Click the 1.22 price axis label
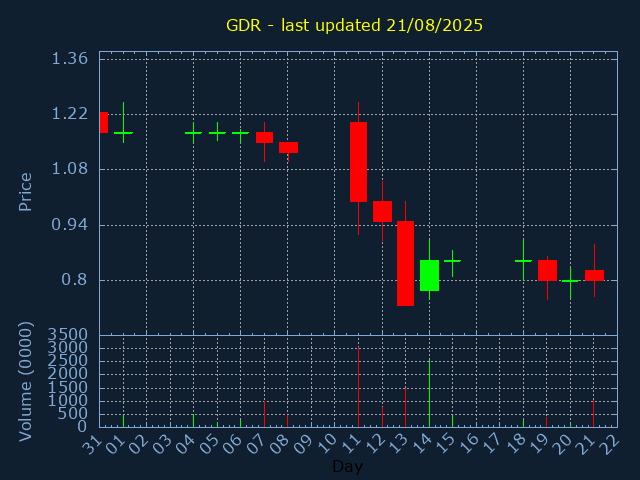Image resolution: width=640 pixels, height=480 pixels. (x=69, y=114)
